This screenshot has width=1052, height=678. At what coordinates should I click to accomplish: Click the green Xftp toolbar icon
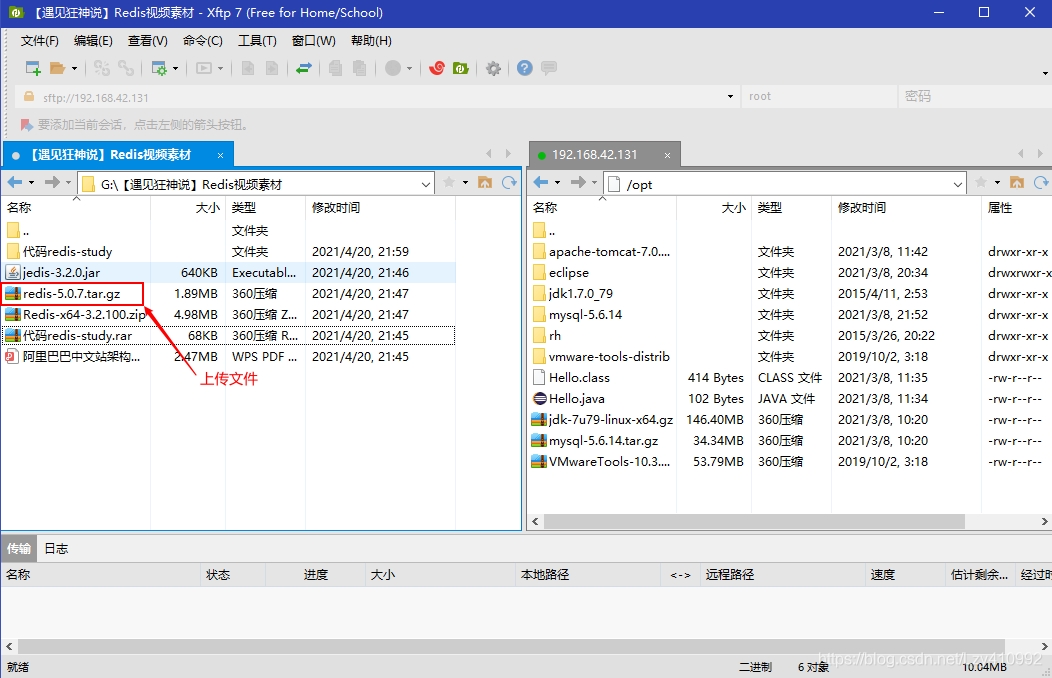tap(461, 68)
